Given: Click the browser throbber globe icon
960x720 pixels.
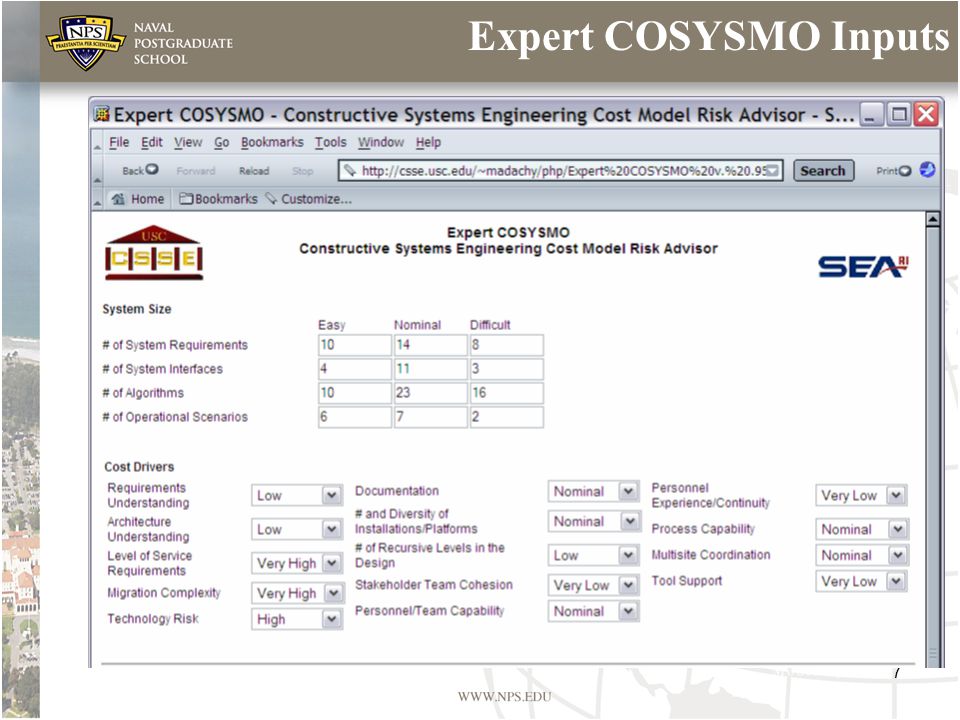Looking at the screenshot, I should 928,170.
